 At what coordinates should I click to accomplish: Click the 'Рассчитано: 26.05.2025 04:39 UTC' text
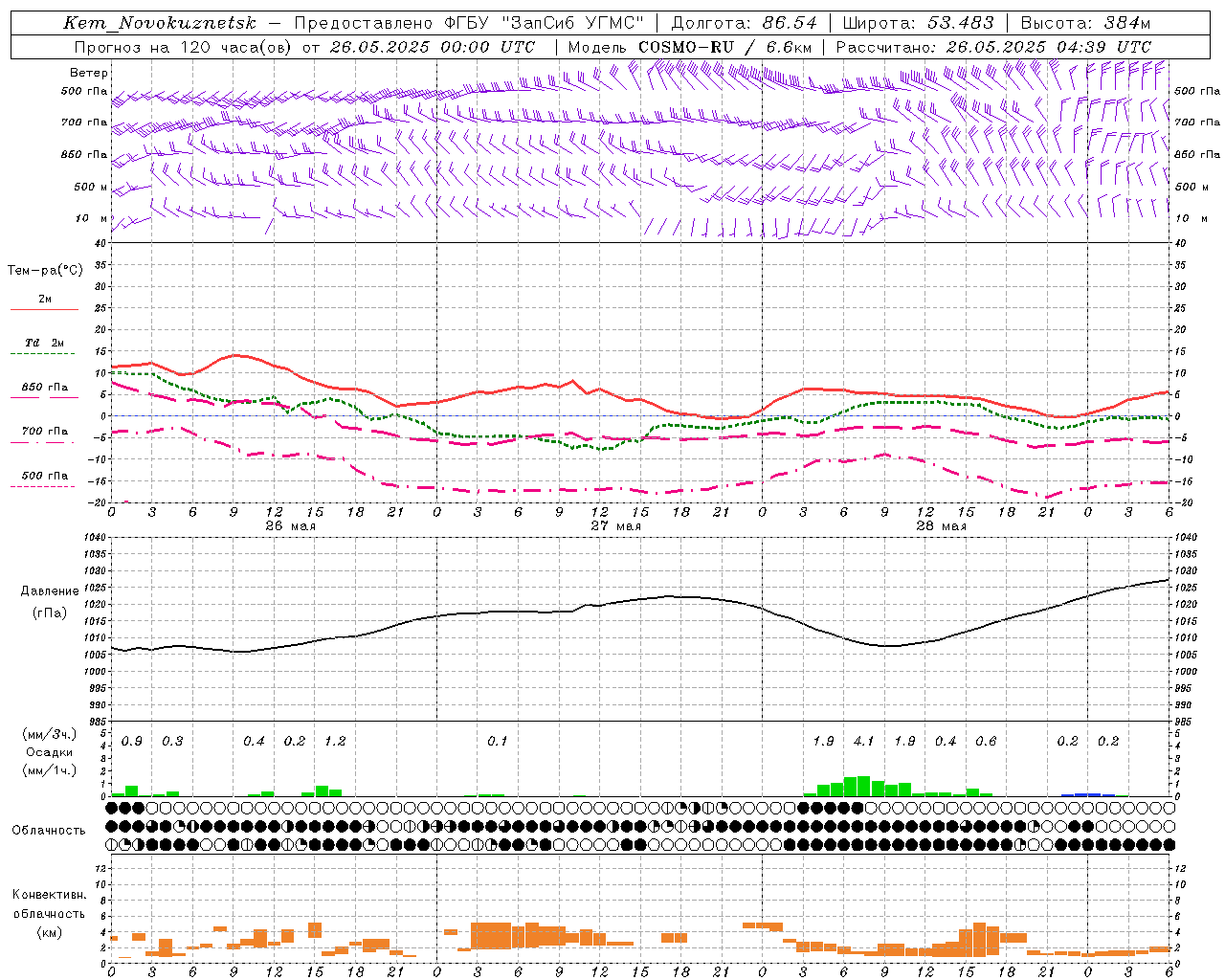993,47
